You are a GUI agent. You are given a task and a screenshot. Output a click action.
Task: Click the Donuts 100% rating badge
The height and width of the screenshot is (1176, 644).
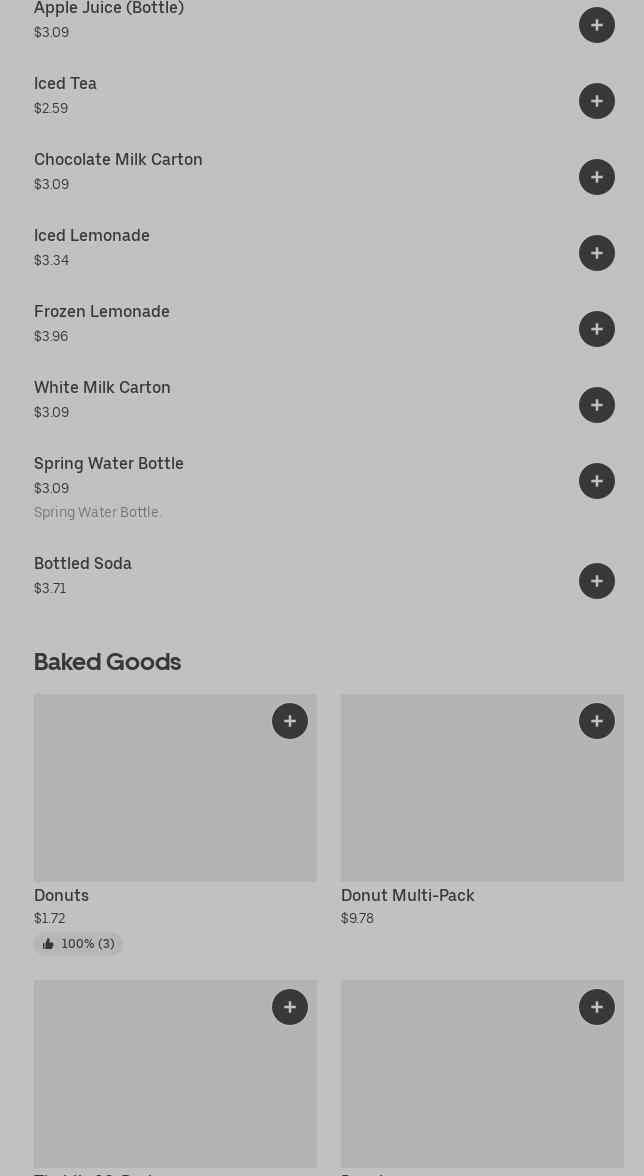pos(78,944)
